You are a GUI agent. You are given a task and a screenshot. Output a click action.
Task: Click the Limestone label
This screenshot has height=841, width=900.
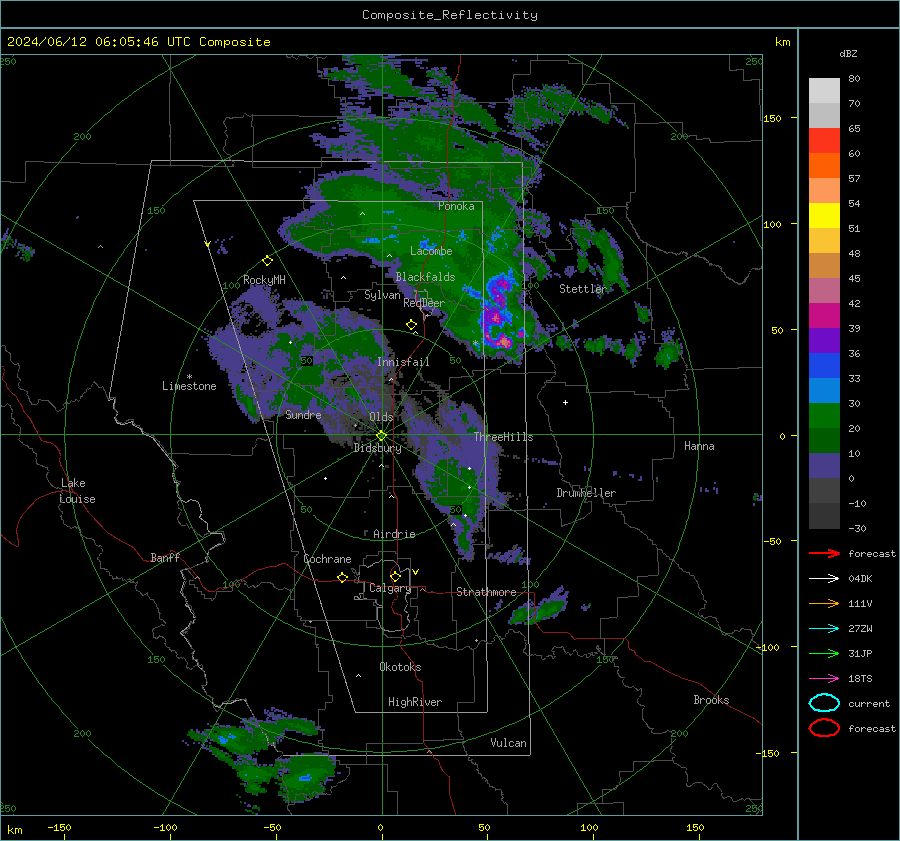point(189,386)
